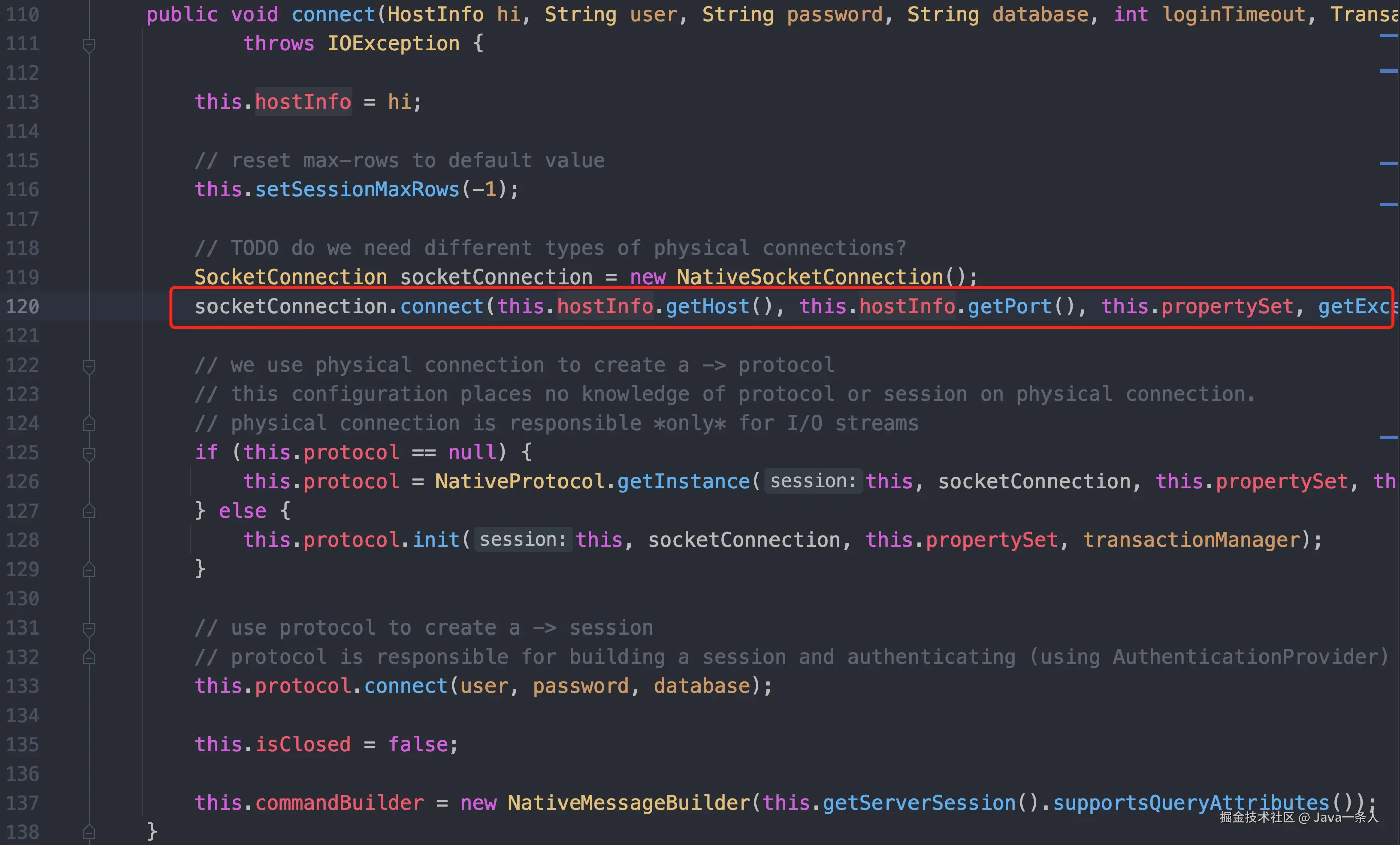Click supportsQueryAttributes method on line 137

tap(1191, 803)
